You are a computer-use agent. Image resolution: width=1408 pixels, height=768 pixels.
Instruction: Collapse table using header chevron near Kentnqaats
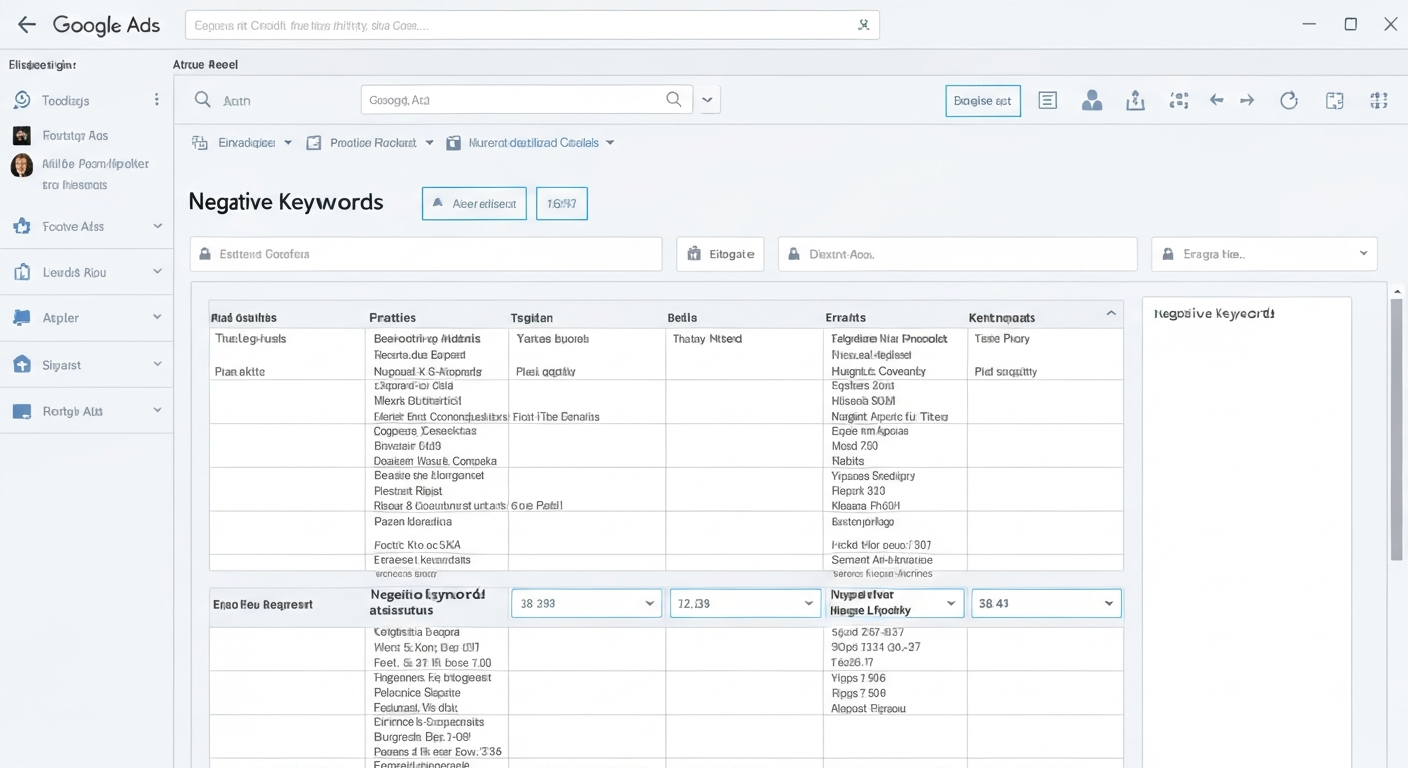(1110, 314)
